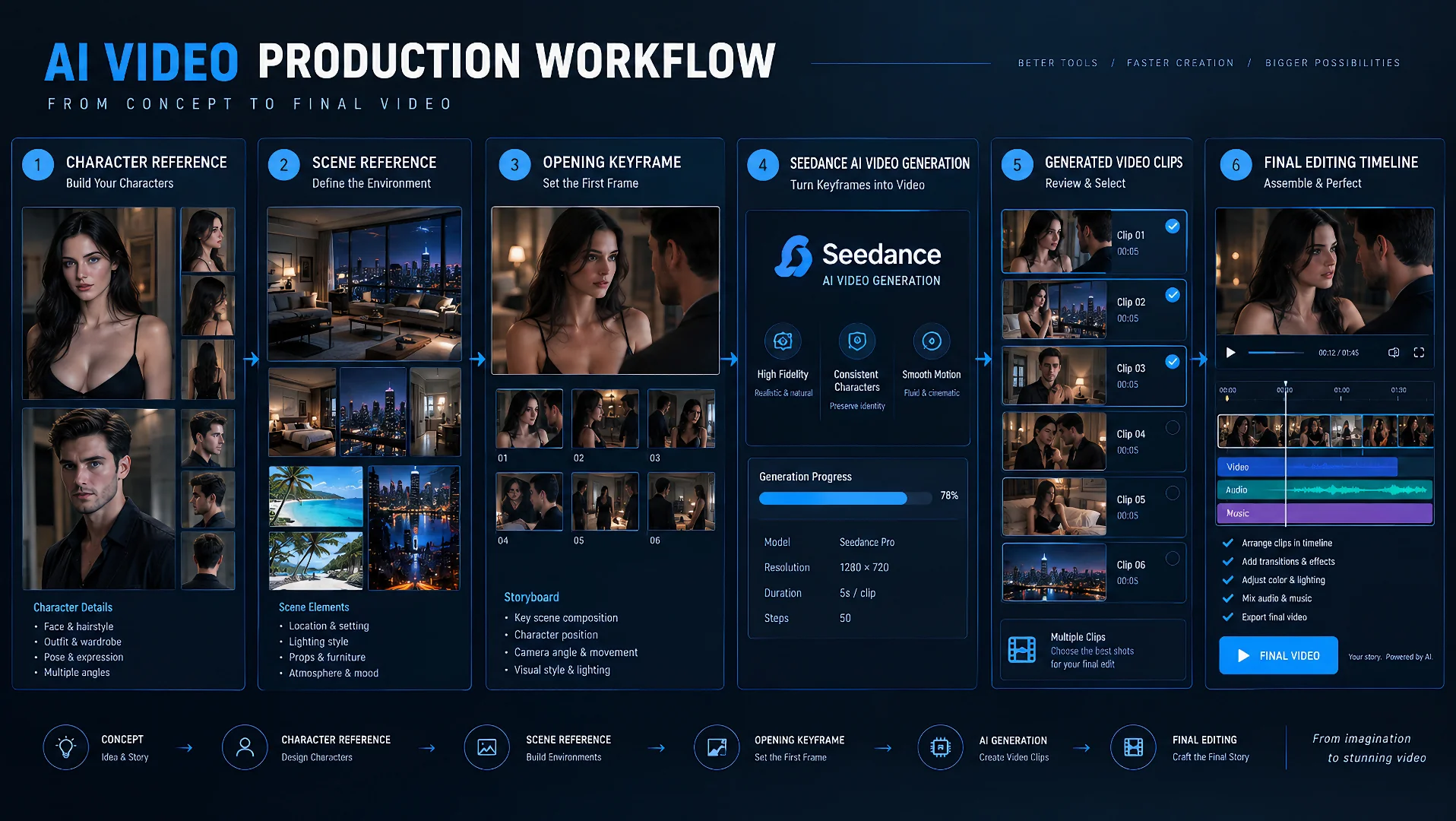Click the Scene Reference image icon
Image resolution: width=1456 pixels, height=821 pixels.
tap(487, 747)
